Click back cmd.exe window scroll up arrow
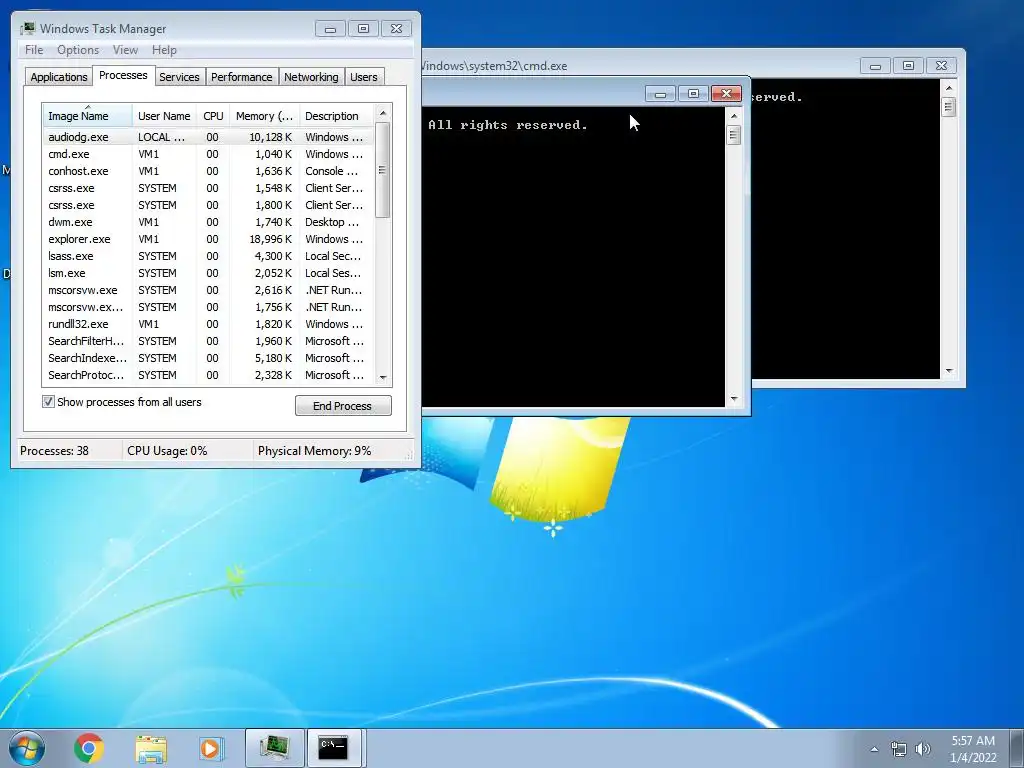This screenshot has height=768, width=1024. pyautogui.click(x=949, y=88)
